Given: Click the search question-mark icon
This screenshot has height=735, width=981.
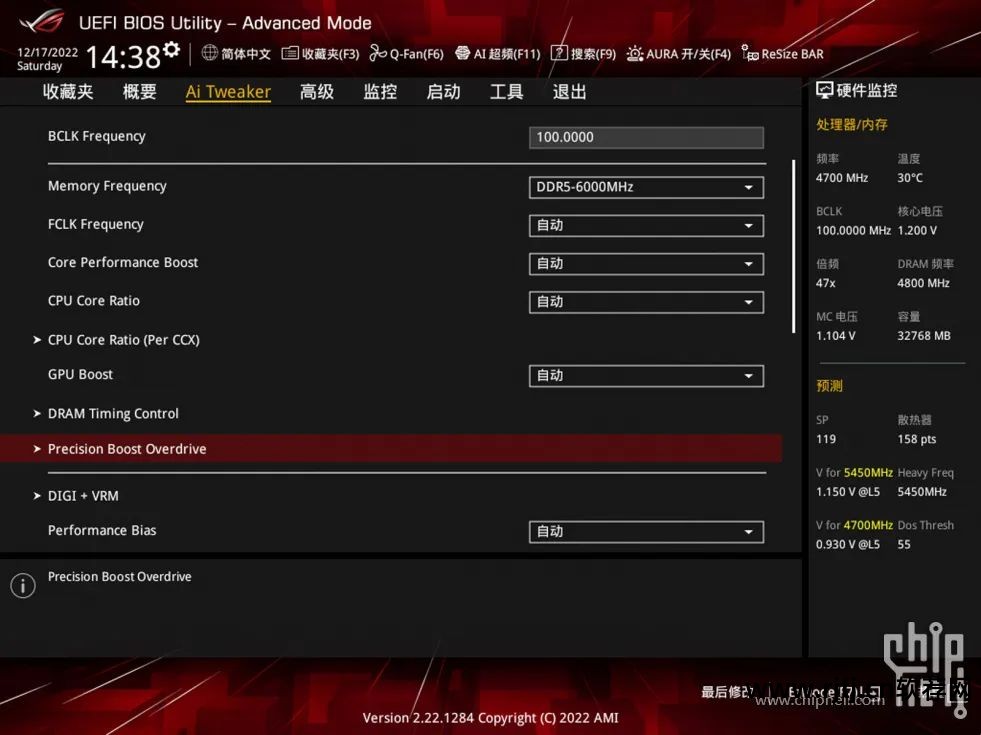Looking at the screenshot, I should 559,53.
